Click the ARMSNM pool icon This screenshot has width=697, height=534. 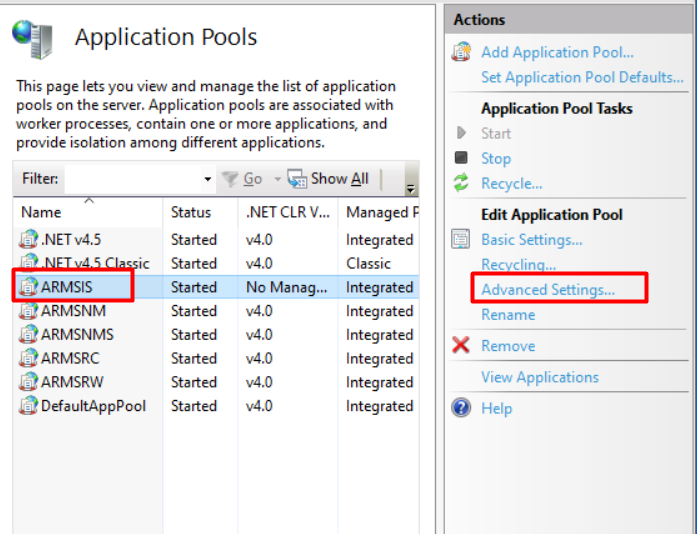coord(28,310)
